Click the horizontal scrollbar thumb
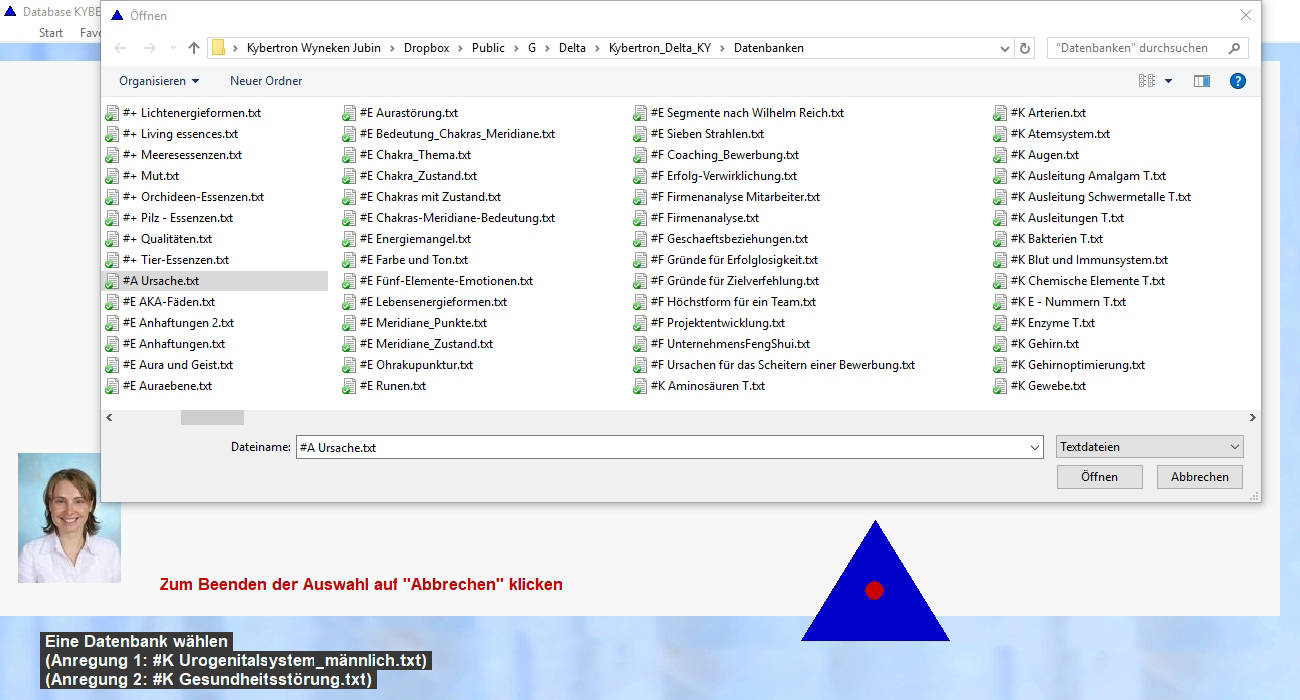The image size is (1300, 700). [x=212, y=418]
